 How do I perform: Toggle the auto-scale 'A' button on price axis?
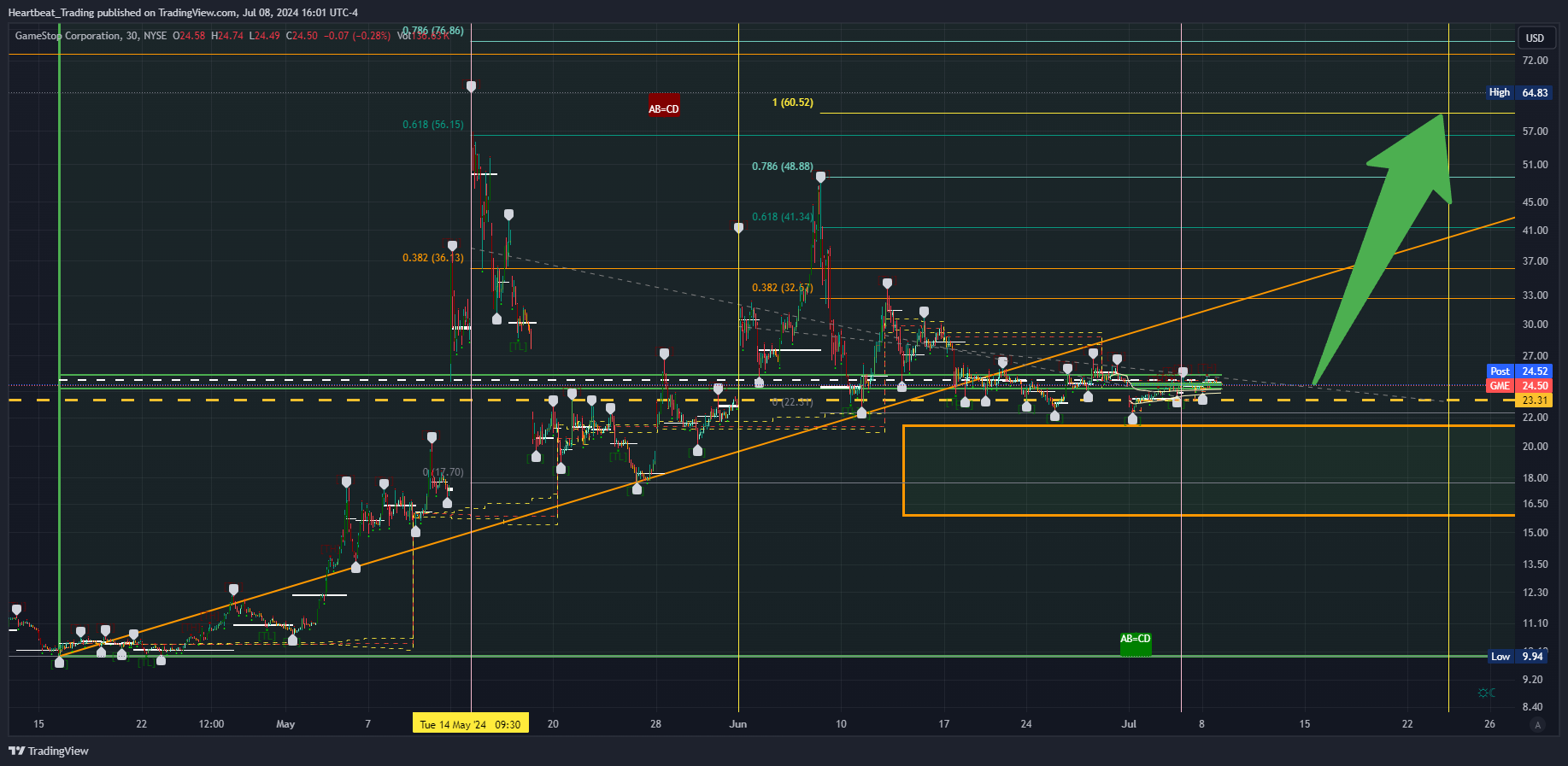click(x=1538, y=725)
